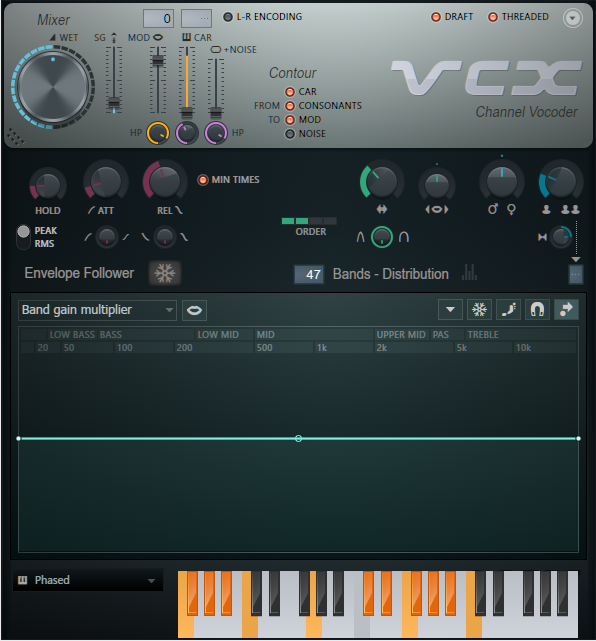Click the small options button right of Bands Distribution
The image size is (596, 641).
(576, 274)
